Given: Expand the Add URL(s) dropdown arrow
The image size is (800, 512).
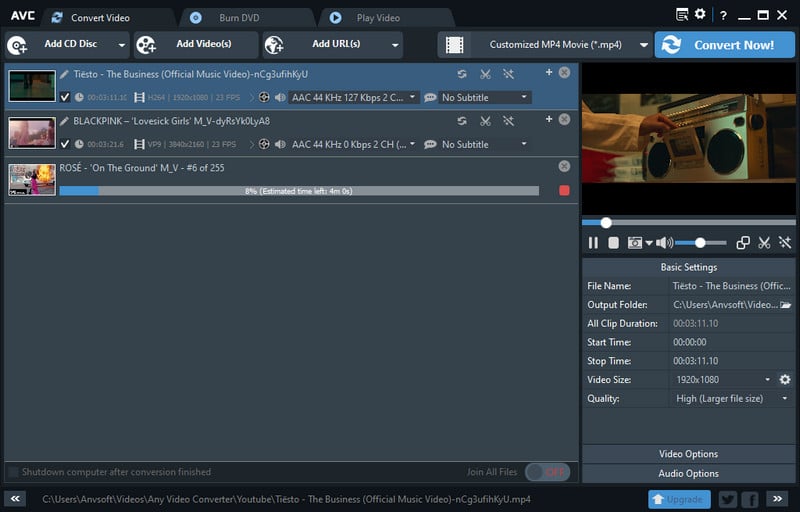Looking at the screenshot, I should tap(395, 45).
